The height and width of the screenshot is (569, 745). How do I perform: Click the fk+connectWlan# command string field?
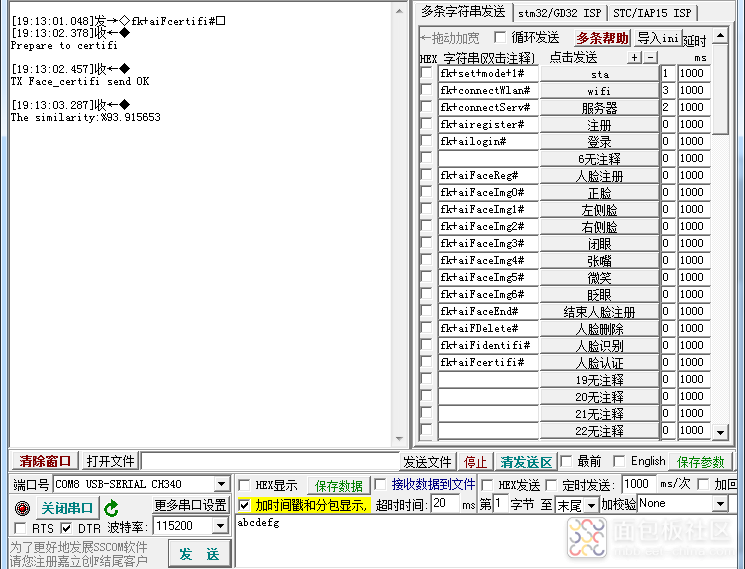(488, 90)
